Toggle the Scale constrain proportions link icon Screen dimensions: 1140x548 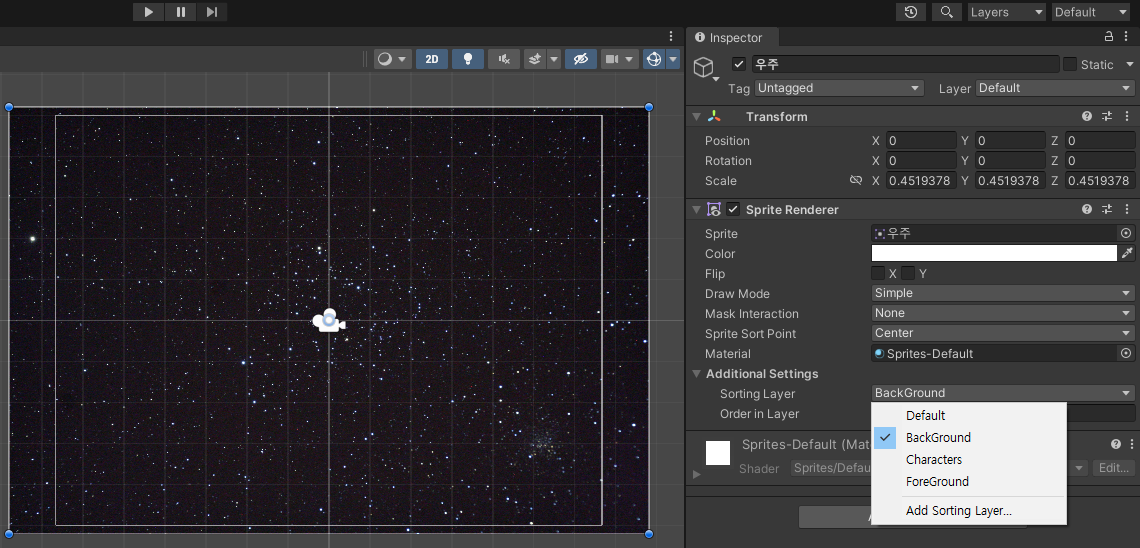pos(856,180)
